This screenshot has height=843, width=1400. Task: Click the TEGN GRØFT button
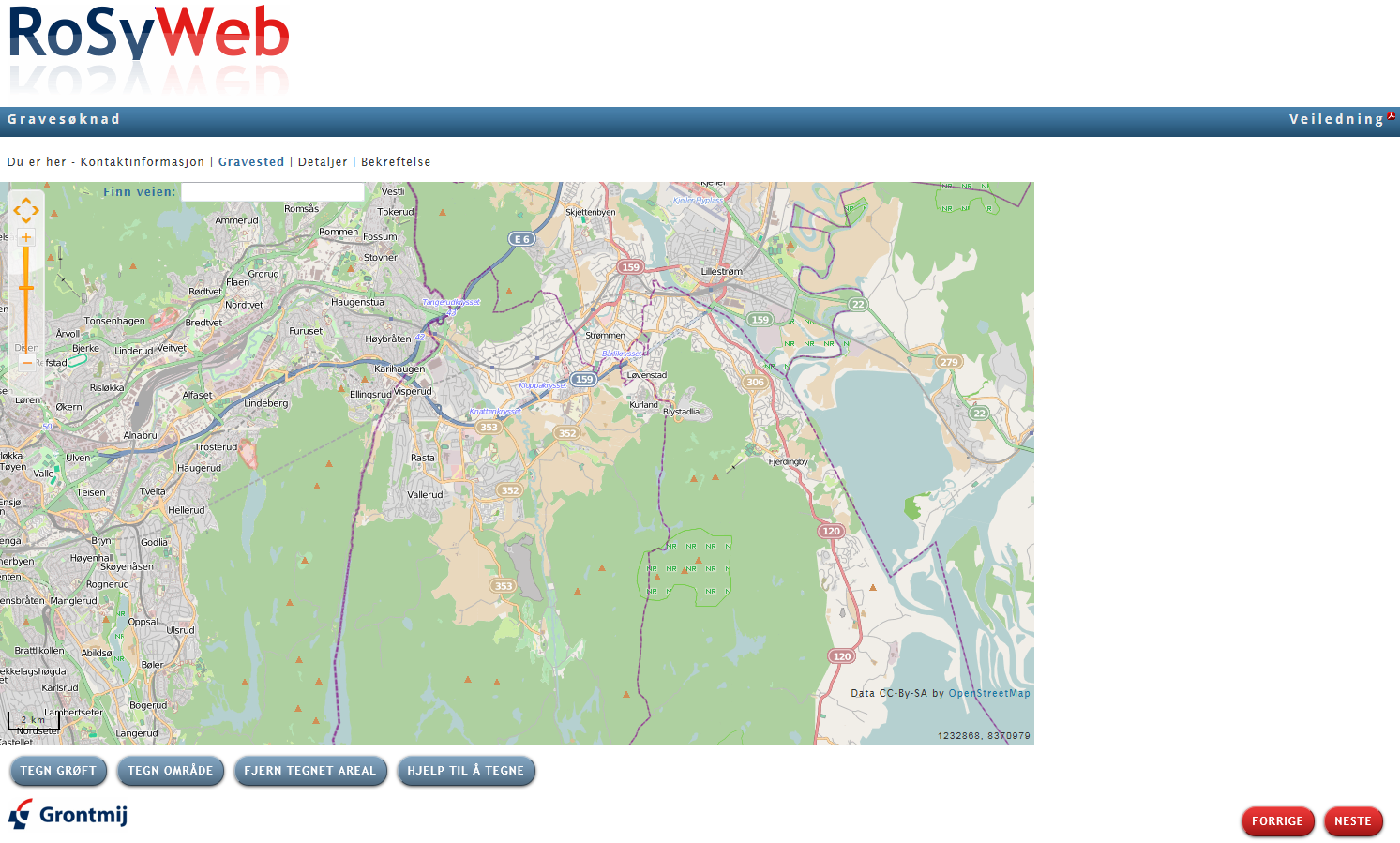pos(58,771)
